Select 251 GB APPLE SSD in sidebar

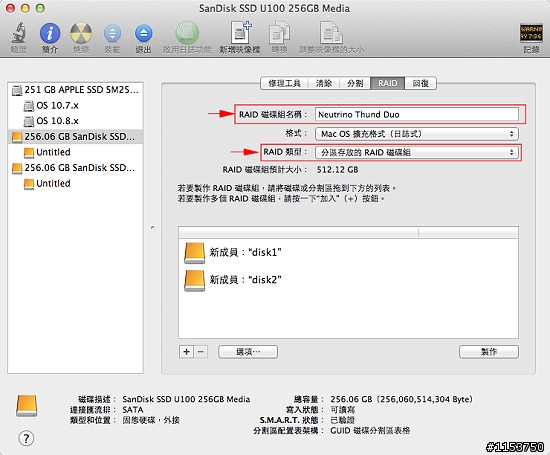[x=75, y=90]
